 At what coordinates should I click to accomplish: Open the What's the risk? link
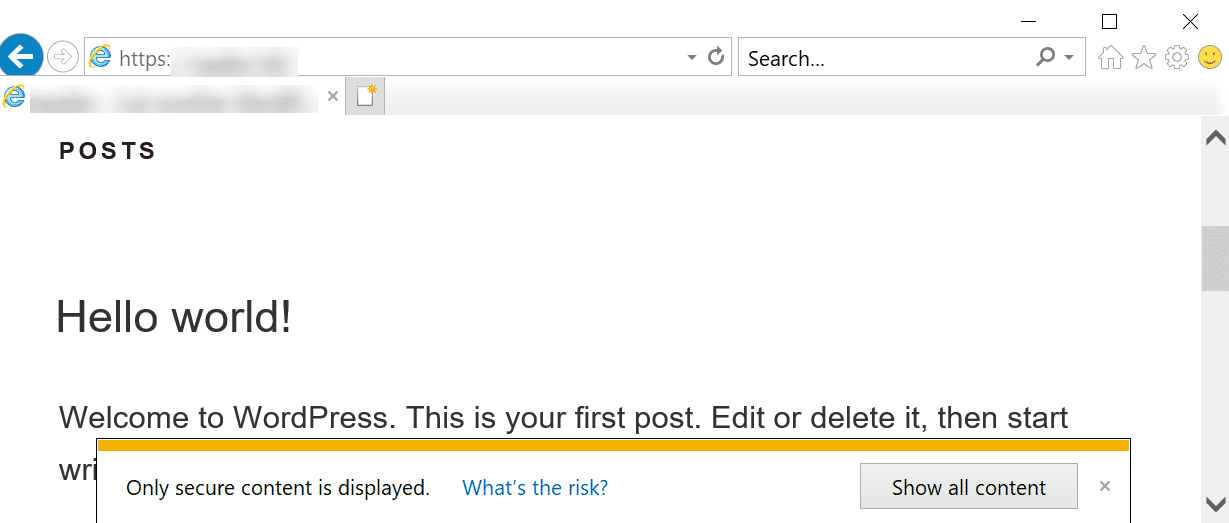coord(535,488)
